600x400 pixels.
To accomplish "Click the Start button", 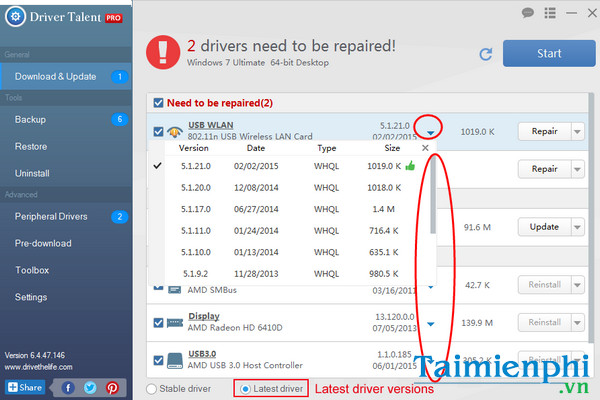I will click(549, 54).
